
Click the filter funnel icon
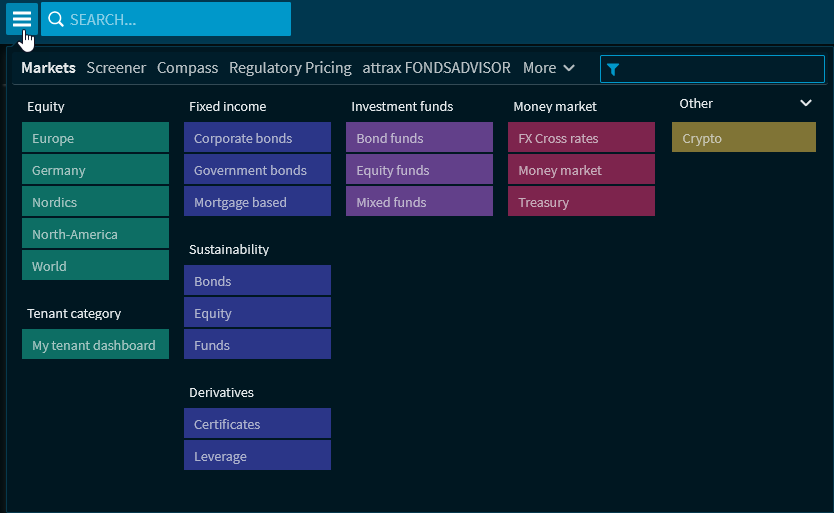coord(614,69)
